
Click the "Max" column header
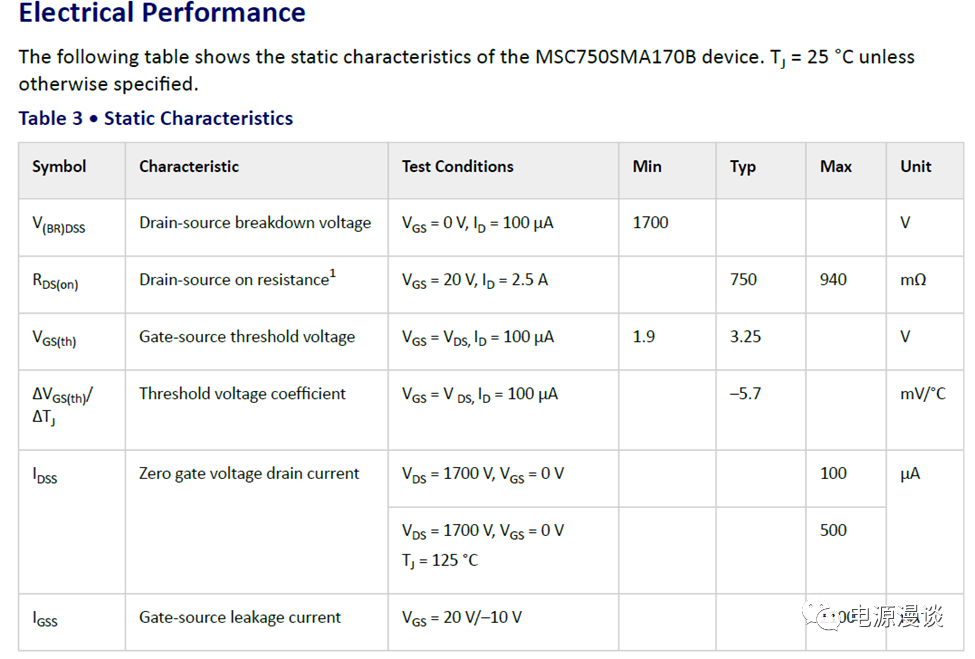click(836, 167)
